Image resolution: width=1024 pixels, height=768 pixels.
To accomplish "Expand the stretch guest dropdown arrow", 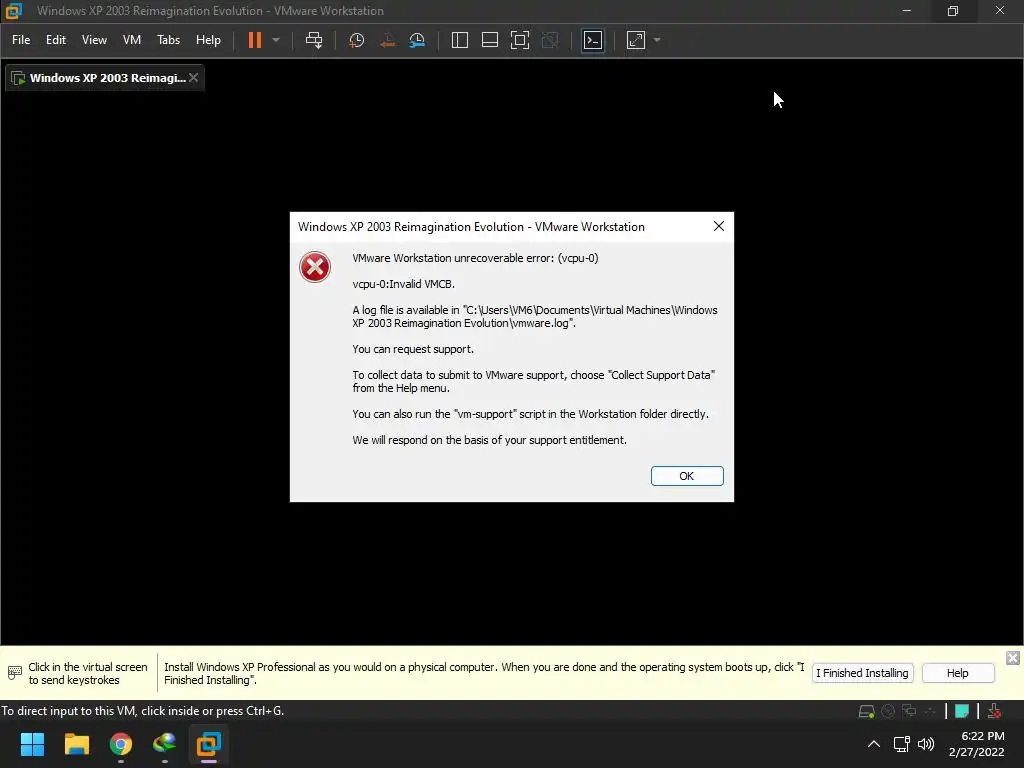I will (657, 40).
